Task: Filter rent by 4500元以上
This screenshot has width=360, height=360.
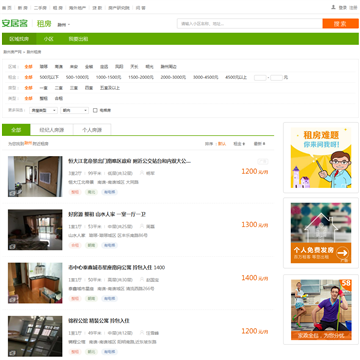Action: [x=236, y=77]
